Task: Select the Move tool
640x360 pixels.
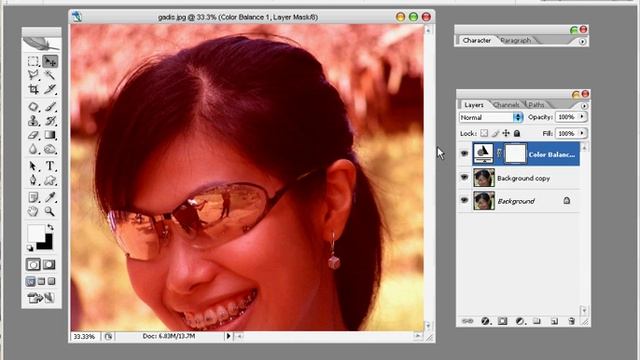Action: click(x=50, y=61)
